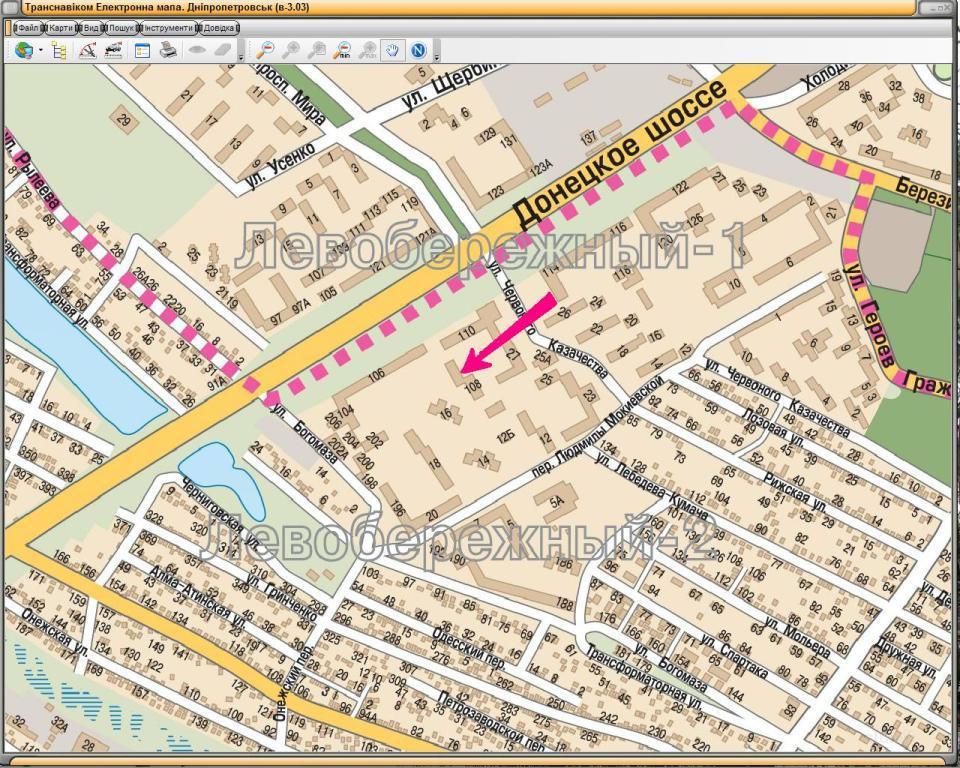
Task: Open the Інструменти menu
Action: [168, 28]
